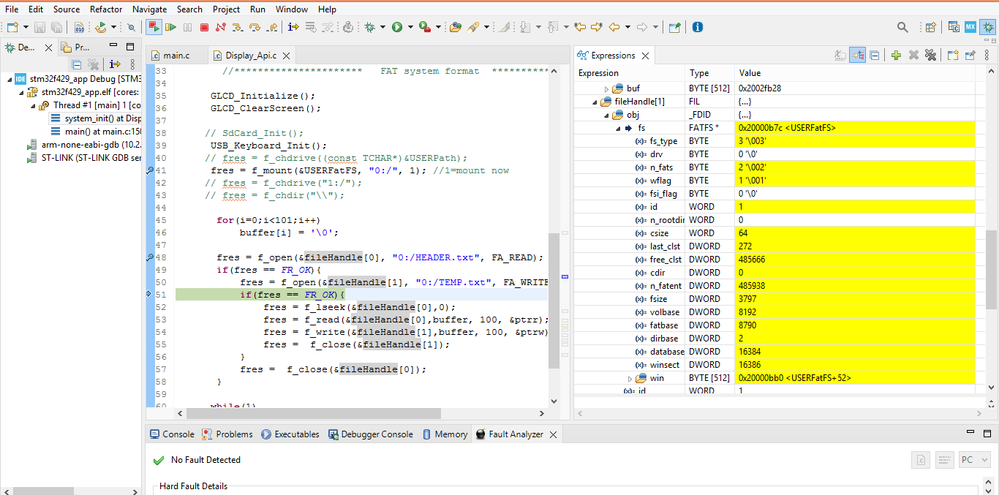Switch to the MX device configuration perspective
The width and height of the screenshot is (999, 495).
click(968, 28)
